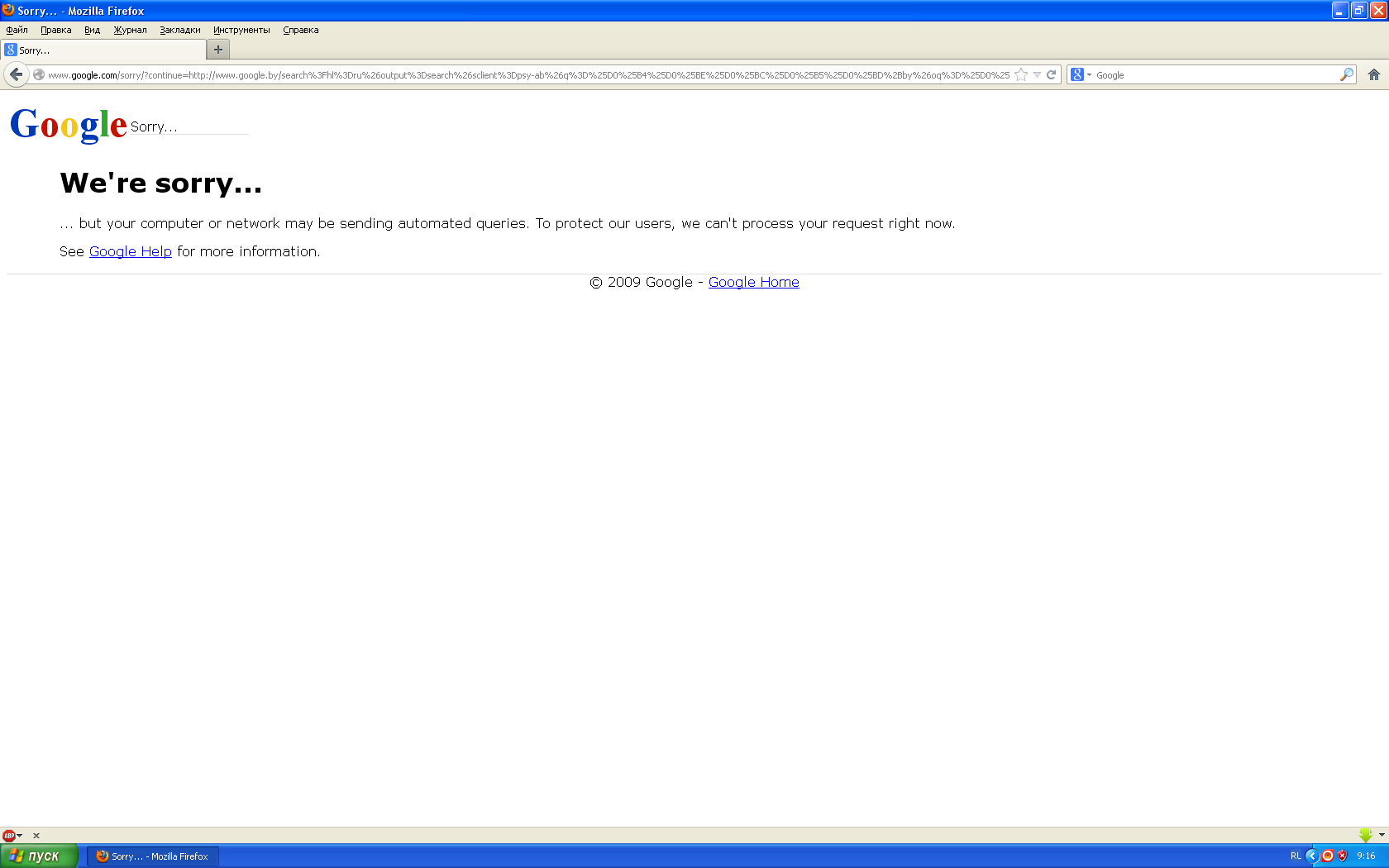Viewport: 1389px width, 868px height.
Task: Click the magnifier search icon
Action: [1347, 74]
